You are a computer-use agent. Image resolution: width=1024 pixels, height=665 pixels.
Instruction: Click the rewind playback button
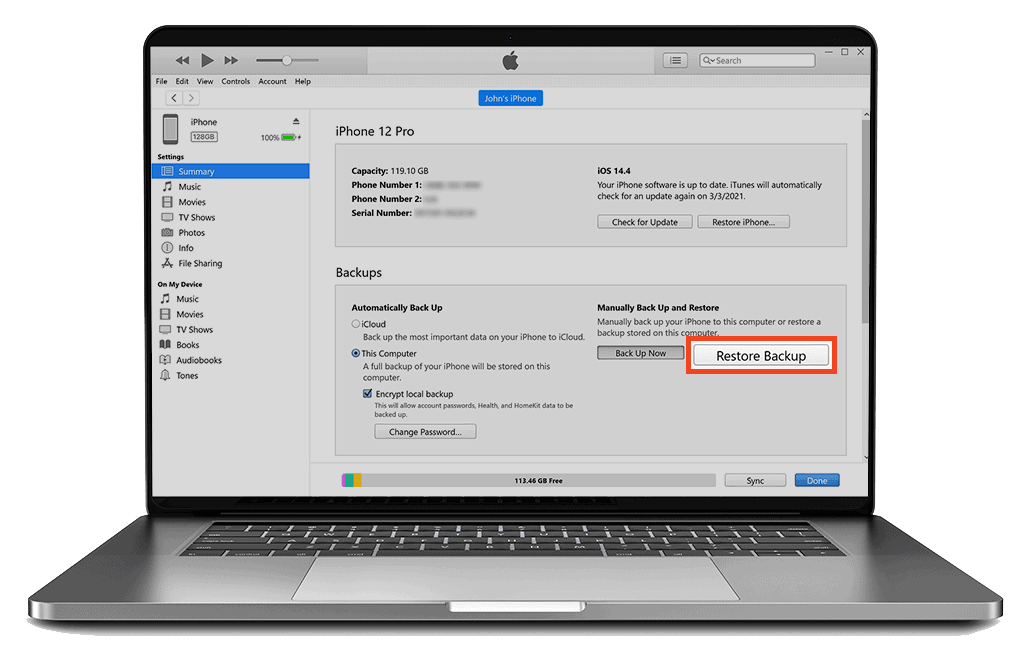182,61
